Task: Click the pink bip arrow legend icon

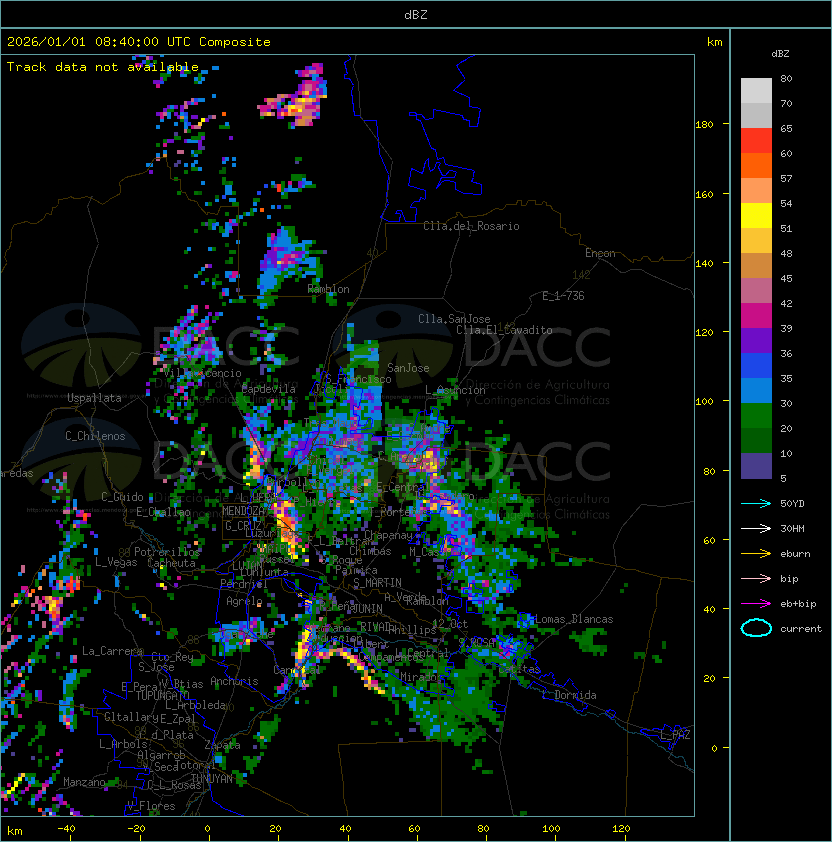Action: pos(756,578)
